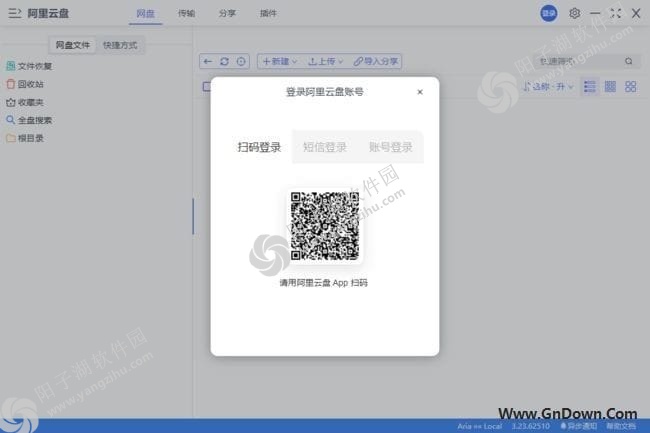The width and height of the screenshot is (650, 433).
Task: Click the splitter handle between sidebar and file list
Action: (x=193, y=216)
